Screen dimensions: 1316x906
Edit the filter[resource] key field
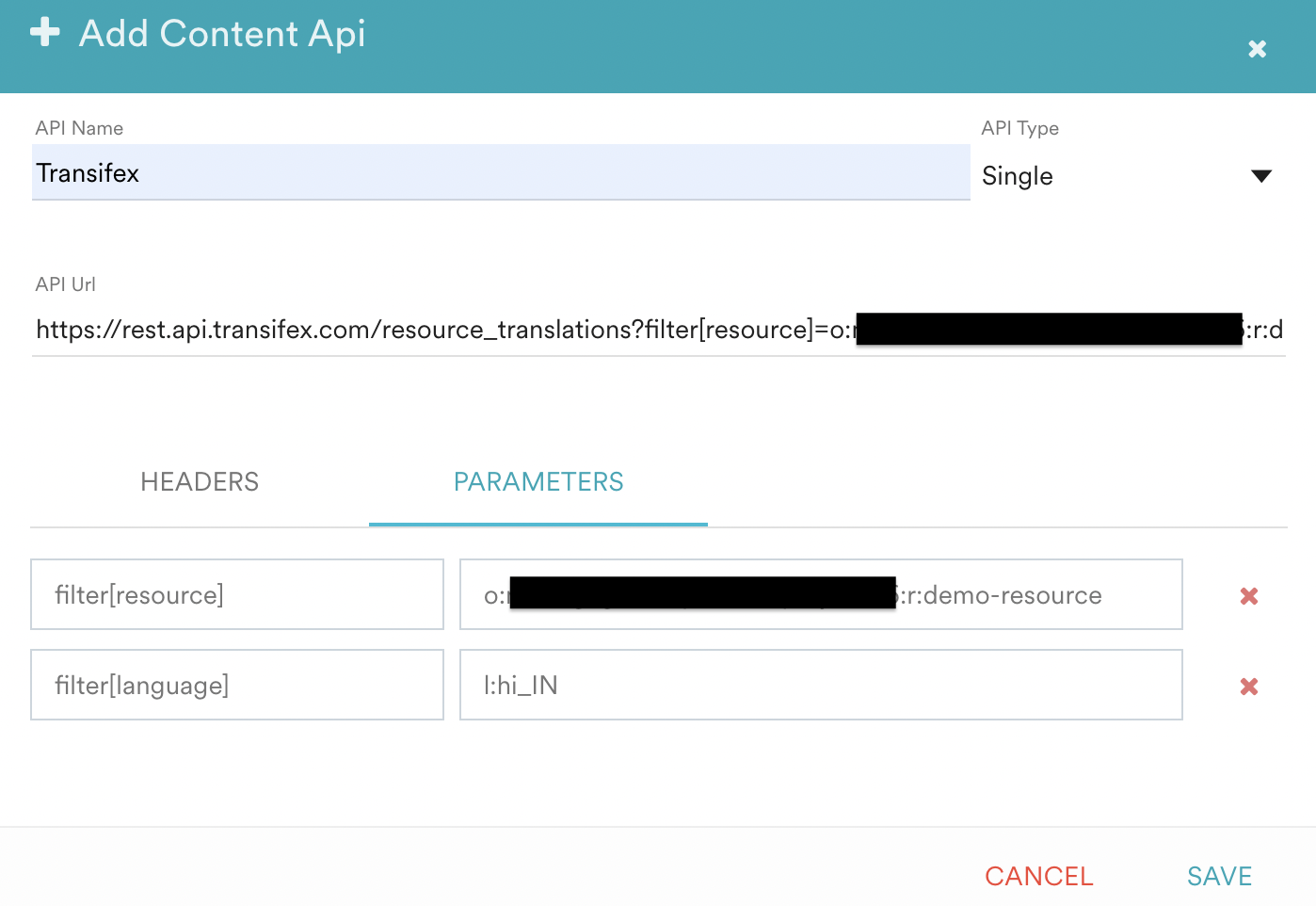click(x=237, y=594)
